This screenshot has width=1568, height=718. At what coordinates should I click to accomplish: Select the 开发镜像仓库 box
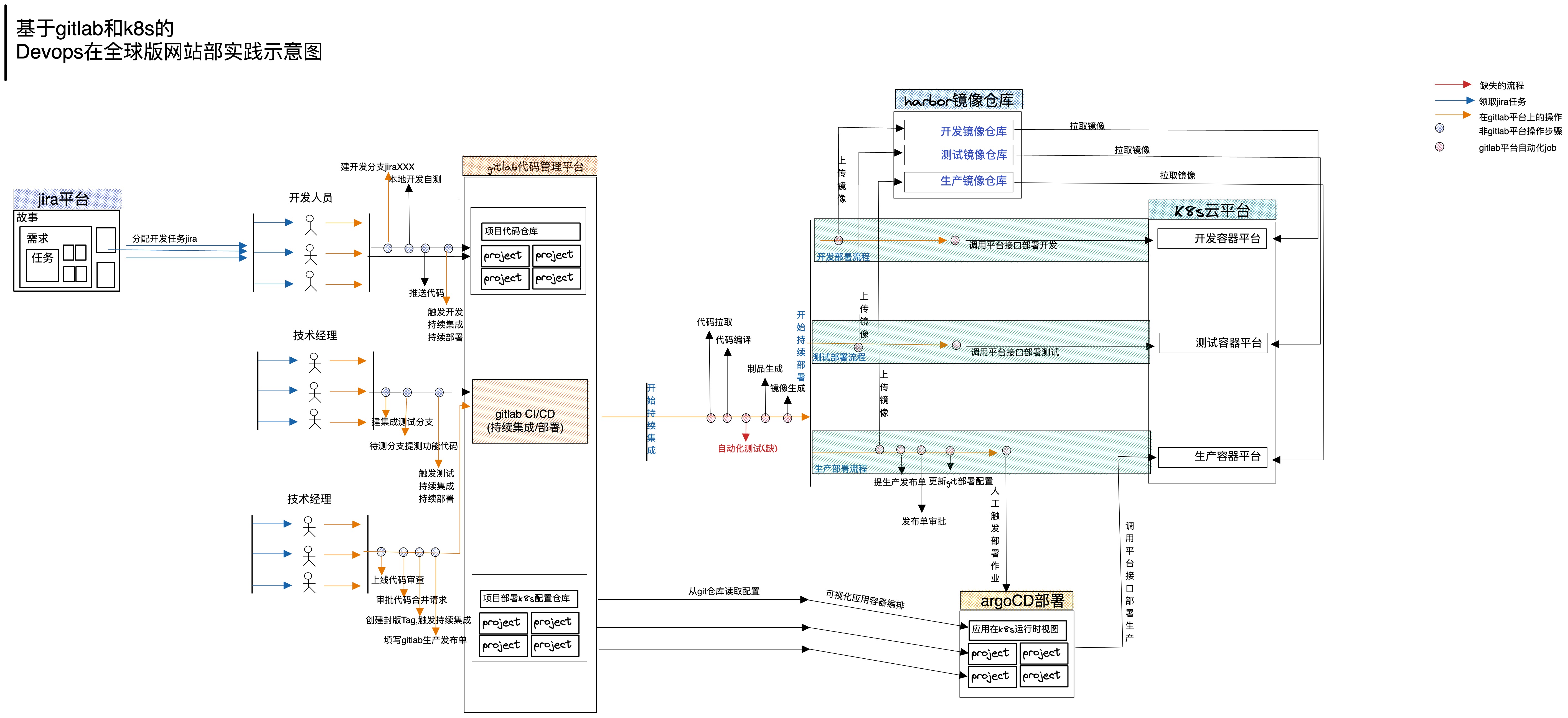959,131
